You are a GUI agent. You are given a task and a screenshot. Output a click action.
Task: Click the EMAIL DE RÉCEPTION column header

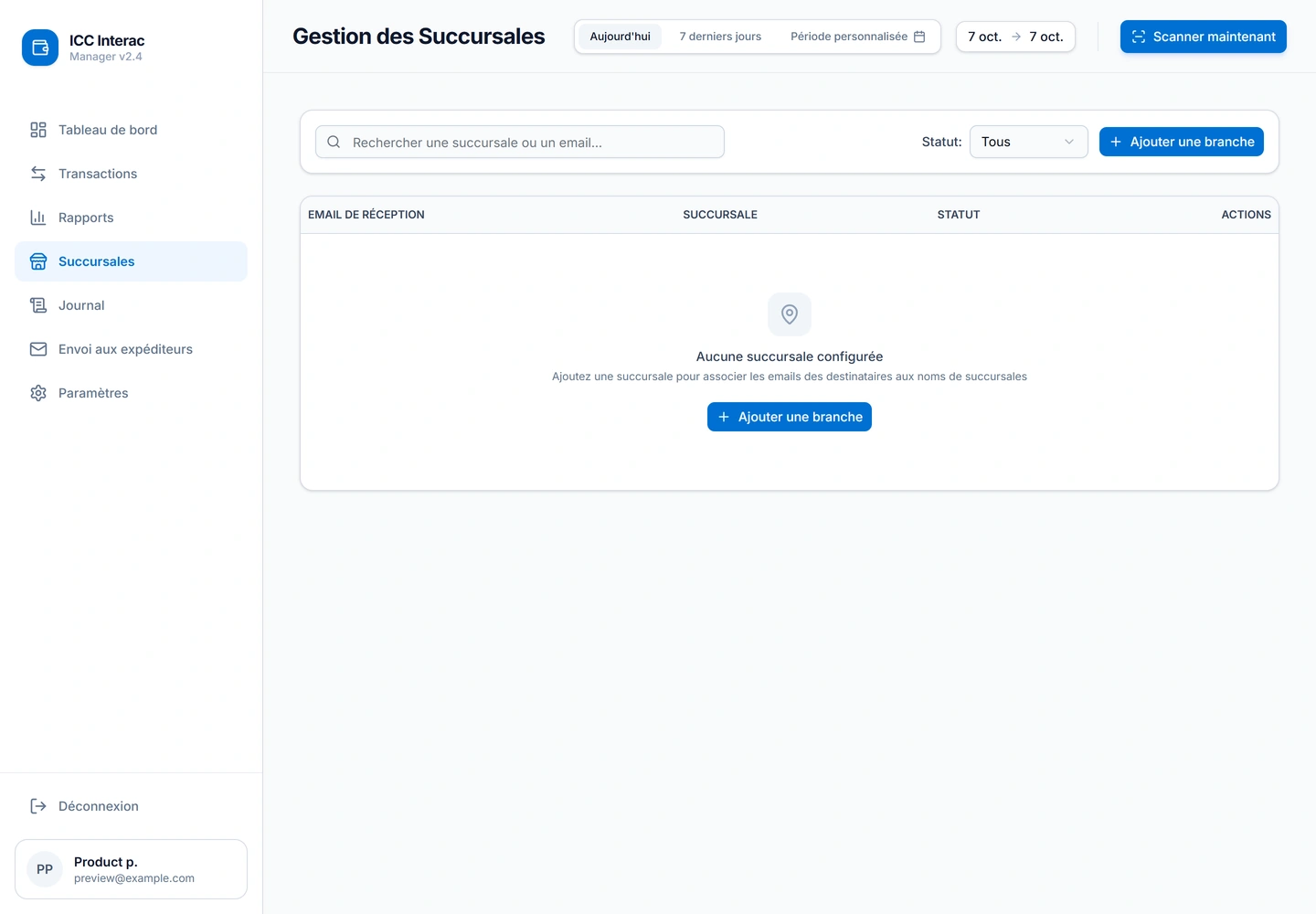[366, 215]
